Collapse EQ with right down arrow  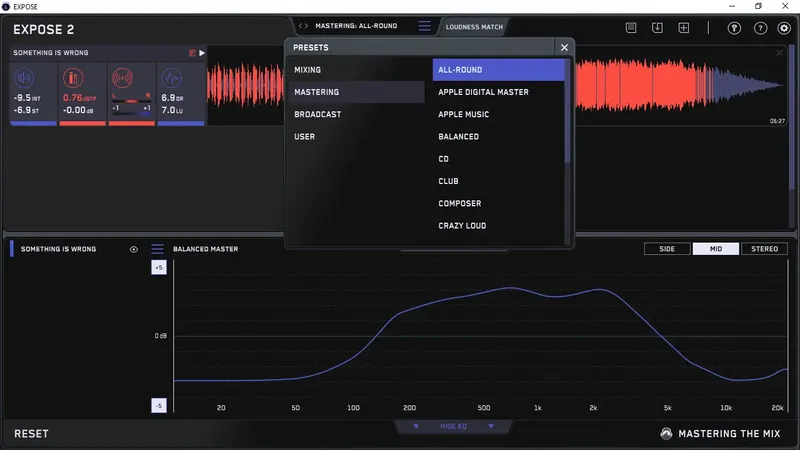tap(491, 426)
